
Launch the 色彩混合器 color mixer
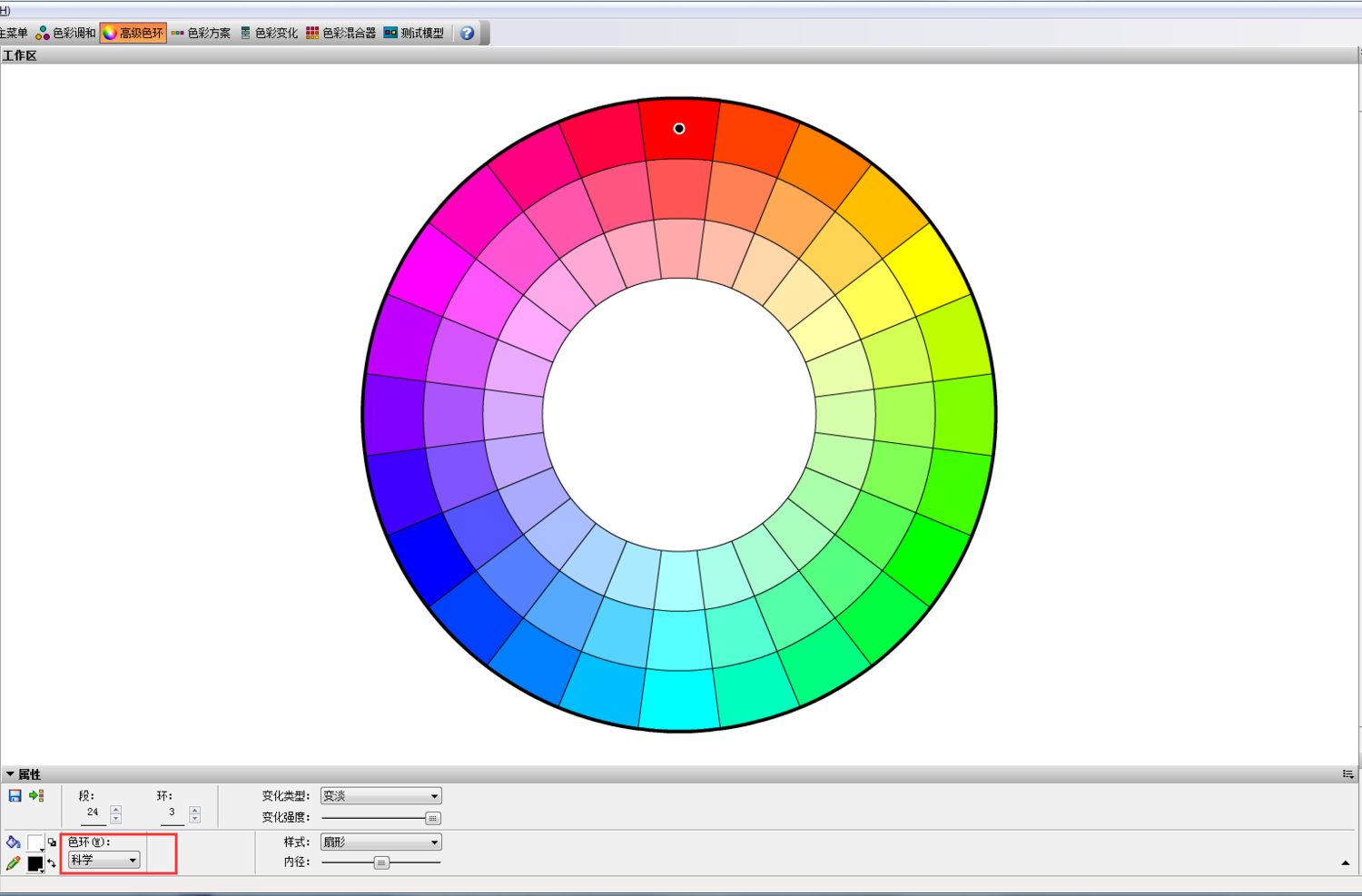[x=340, y=34]
